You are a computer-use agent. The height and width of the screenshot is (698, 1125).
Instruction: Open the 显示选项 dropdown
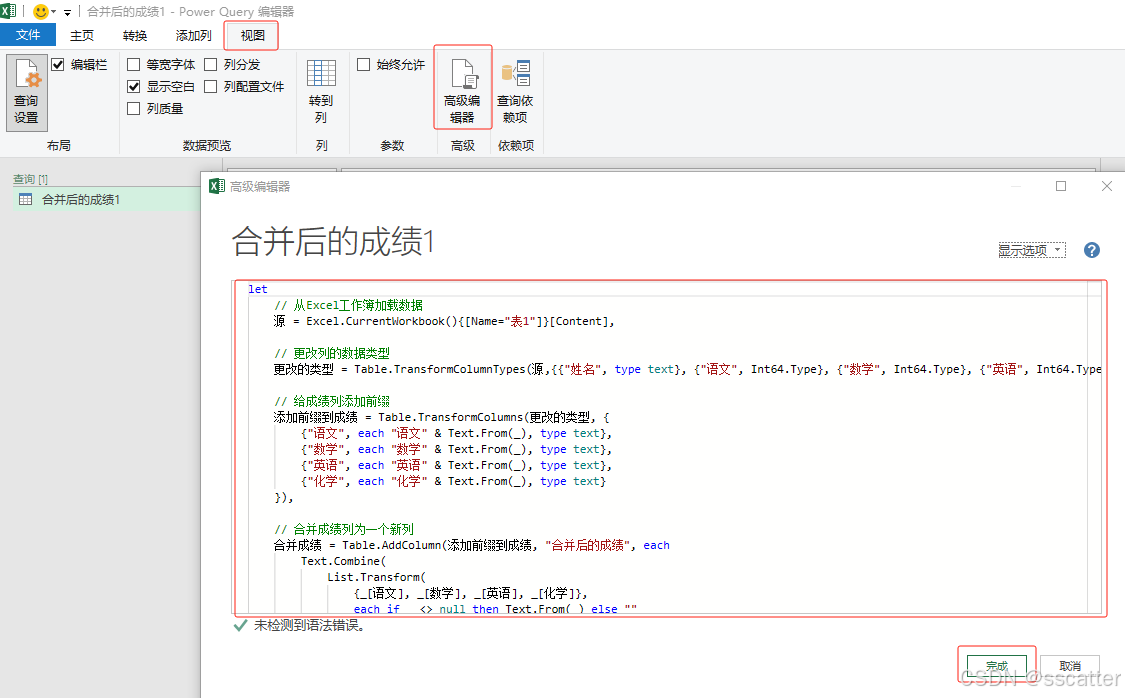click(x=1032, y=250)
